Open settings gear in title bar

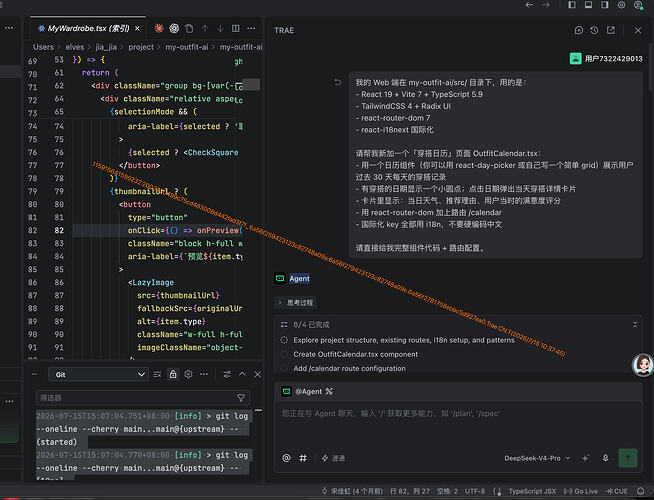621,5
